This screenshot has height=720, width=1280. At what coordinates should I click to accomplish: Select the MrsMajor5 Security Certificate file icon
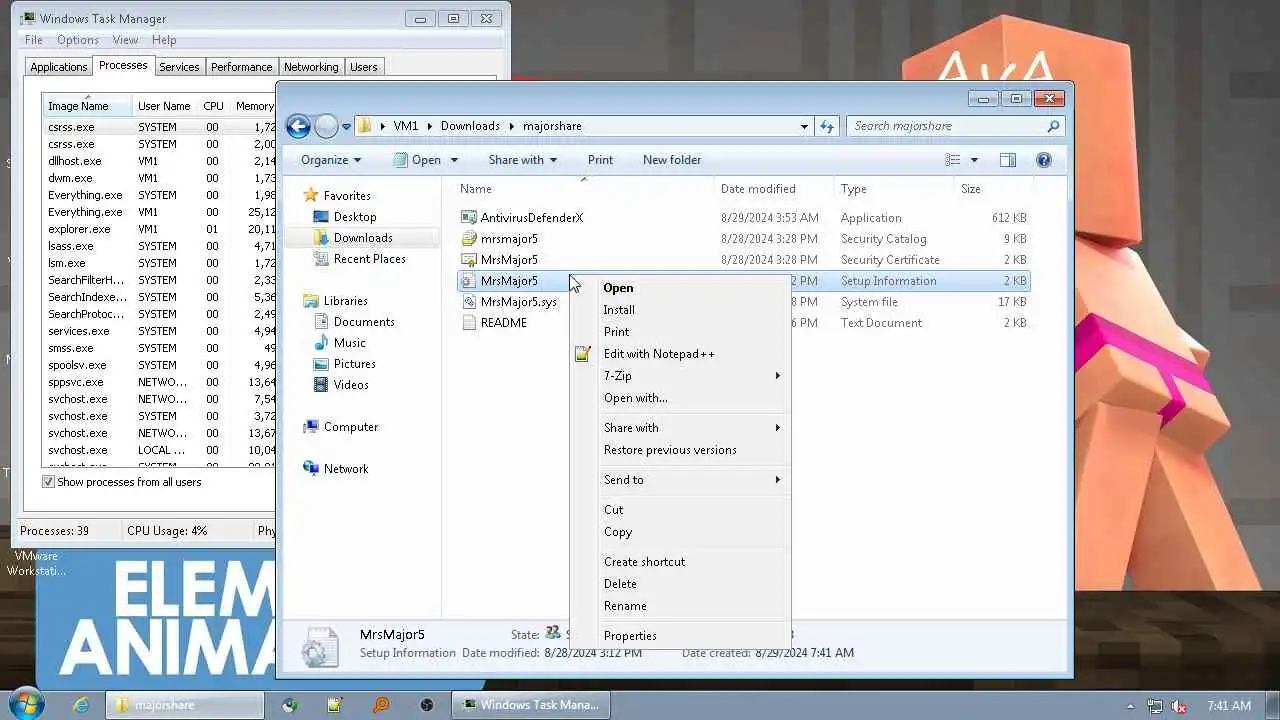[469, 260]
